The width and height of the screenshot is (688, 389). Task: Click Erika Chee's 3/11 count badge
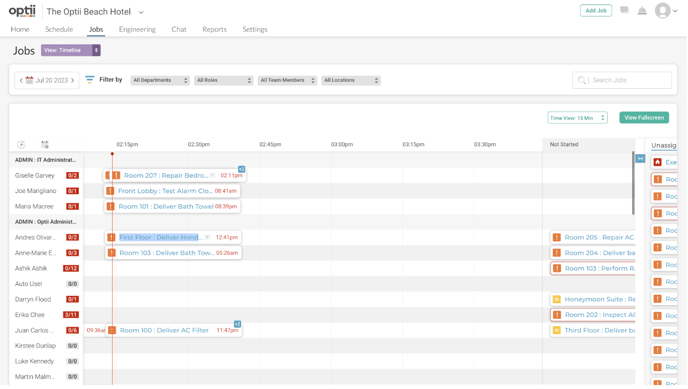pyautogui.click(x=71, y=315)
